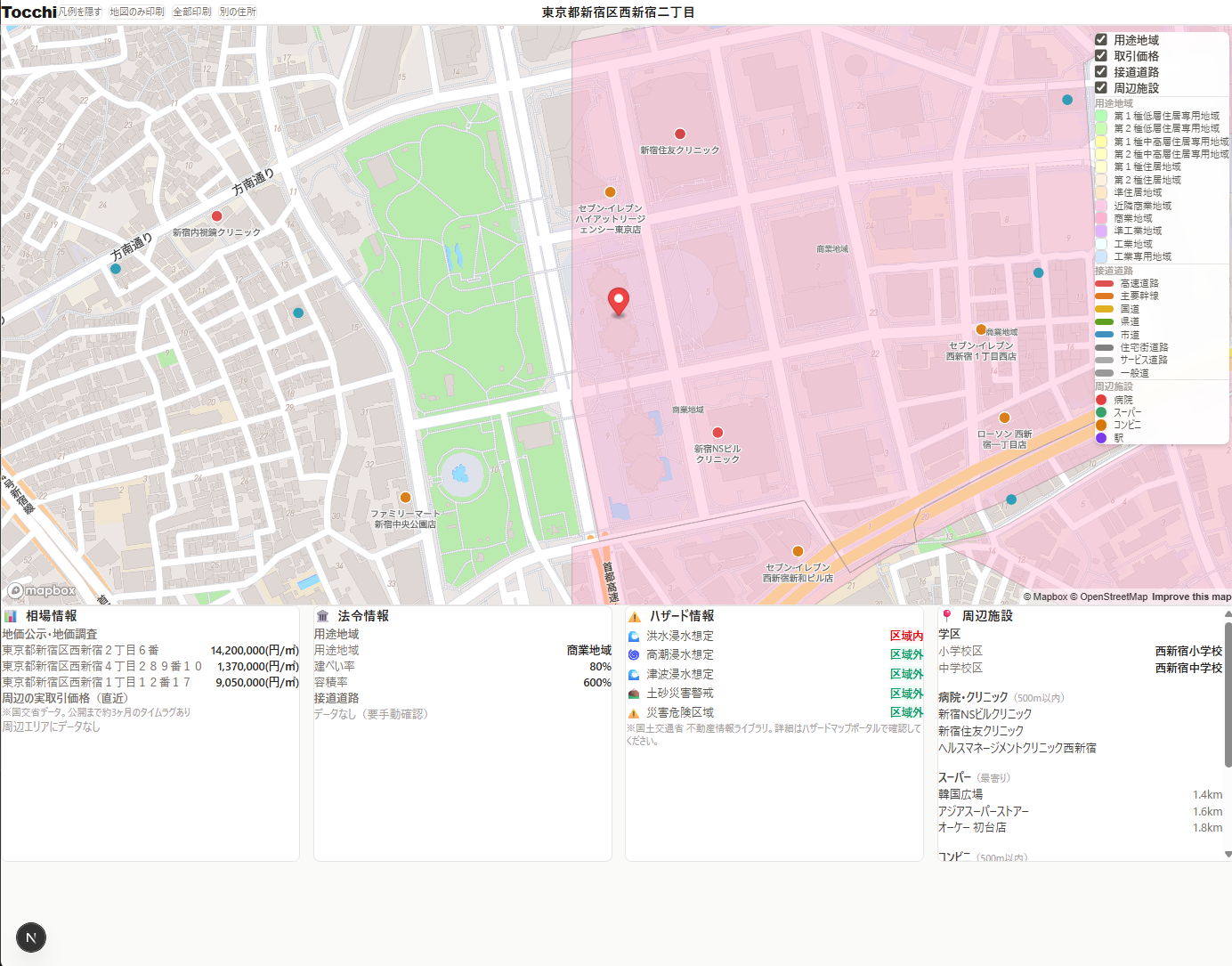The height and width of the screenshot is (966, 1232).
Task: Click the 別の住所 button
Action: tap(238, 12)
